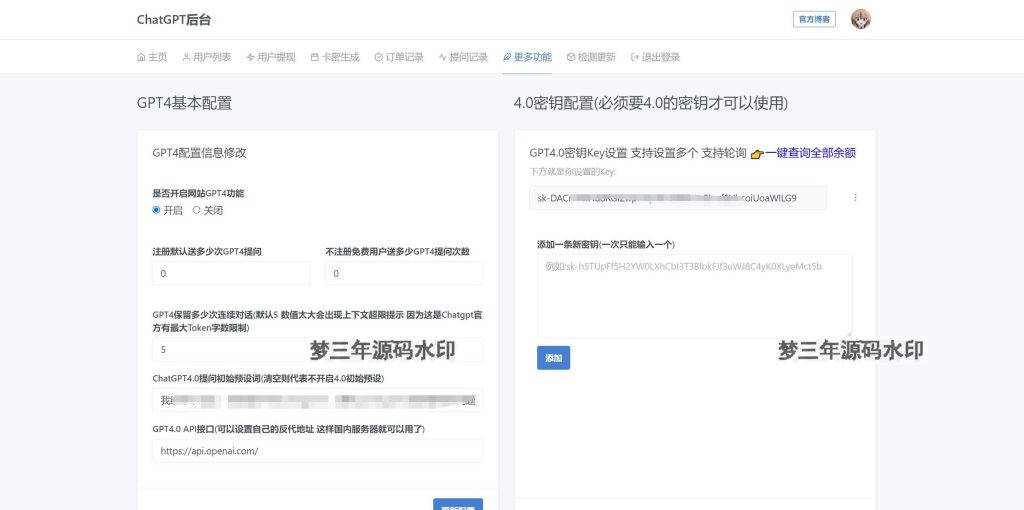Click the home icon beside 主页
This screenshot has width=1024, height=510.
coord(141,57)
